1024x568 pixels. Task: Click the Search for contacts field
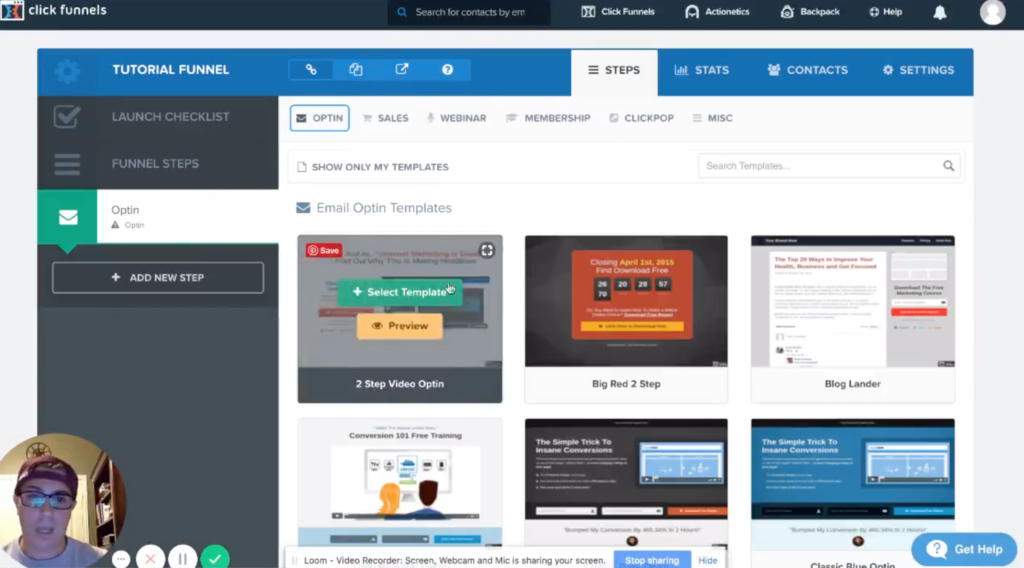click(x=469, y=12)
